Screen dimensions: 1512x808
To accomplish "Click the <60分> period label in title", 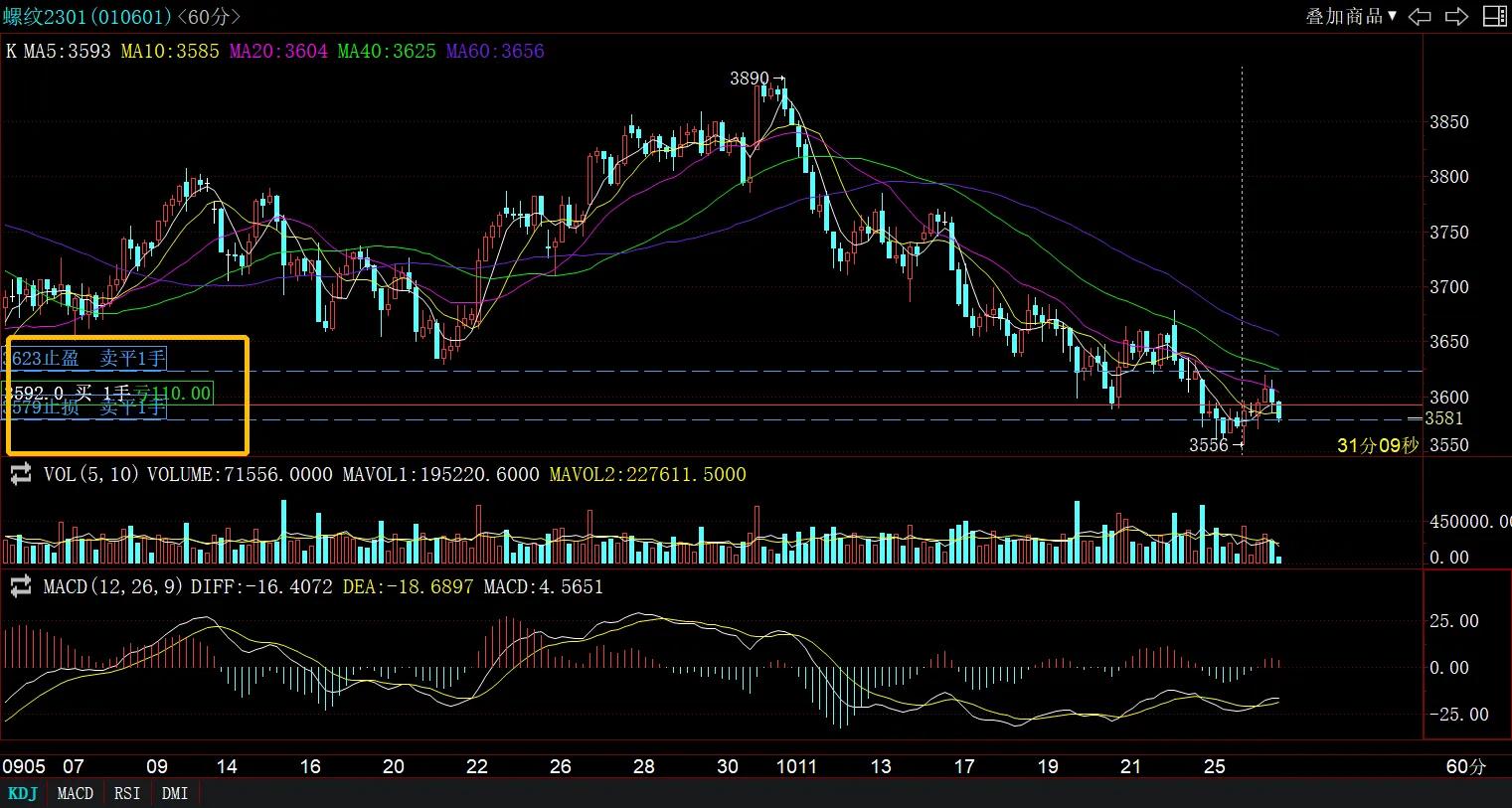I will point(207,16).
